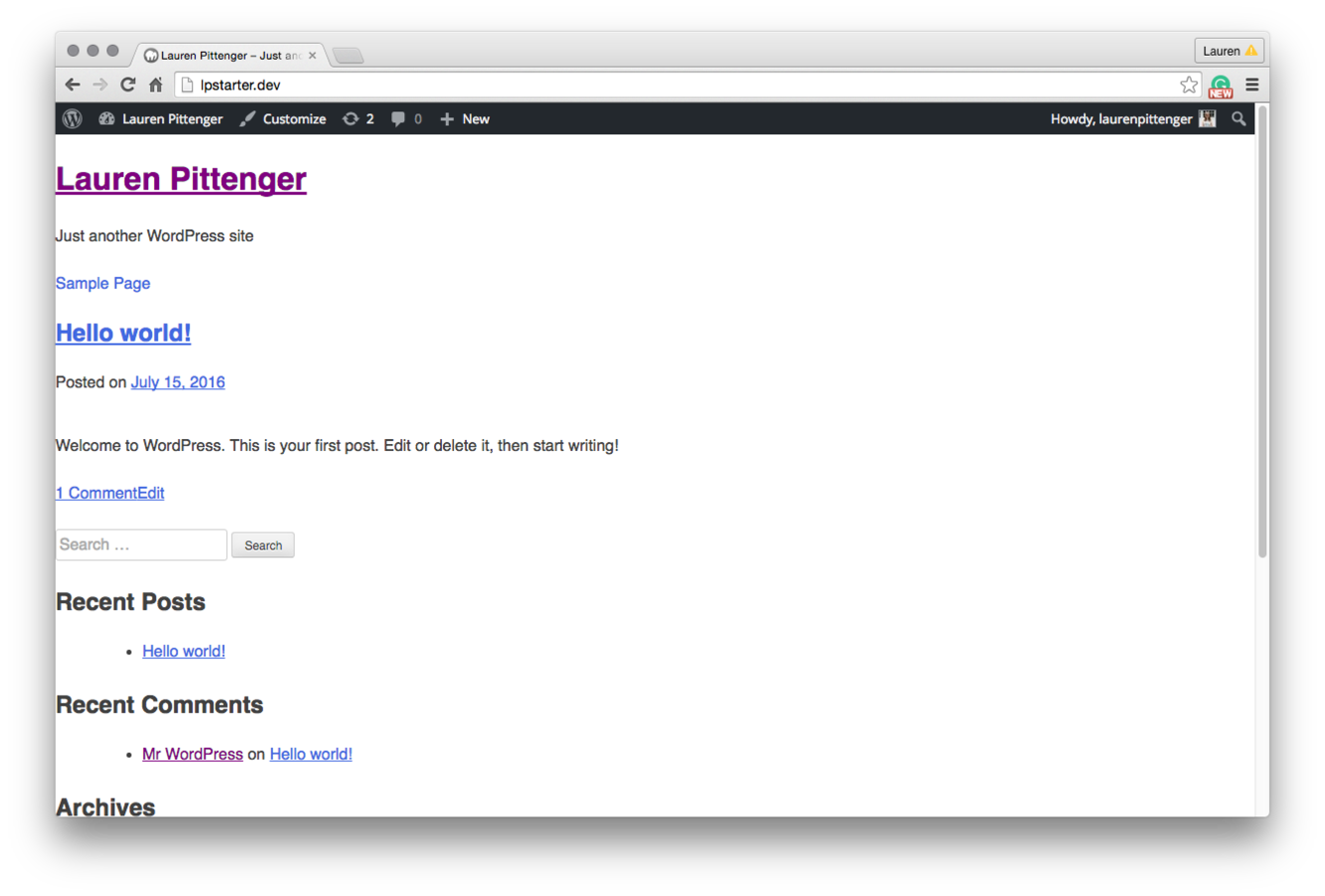Viewport: 1325px width, 896px height.
Task: Open the Lauren Pittenger site title link
Action: (x=181, y=179)
